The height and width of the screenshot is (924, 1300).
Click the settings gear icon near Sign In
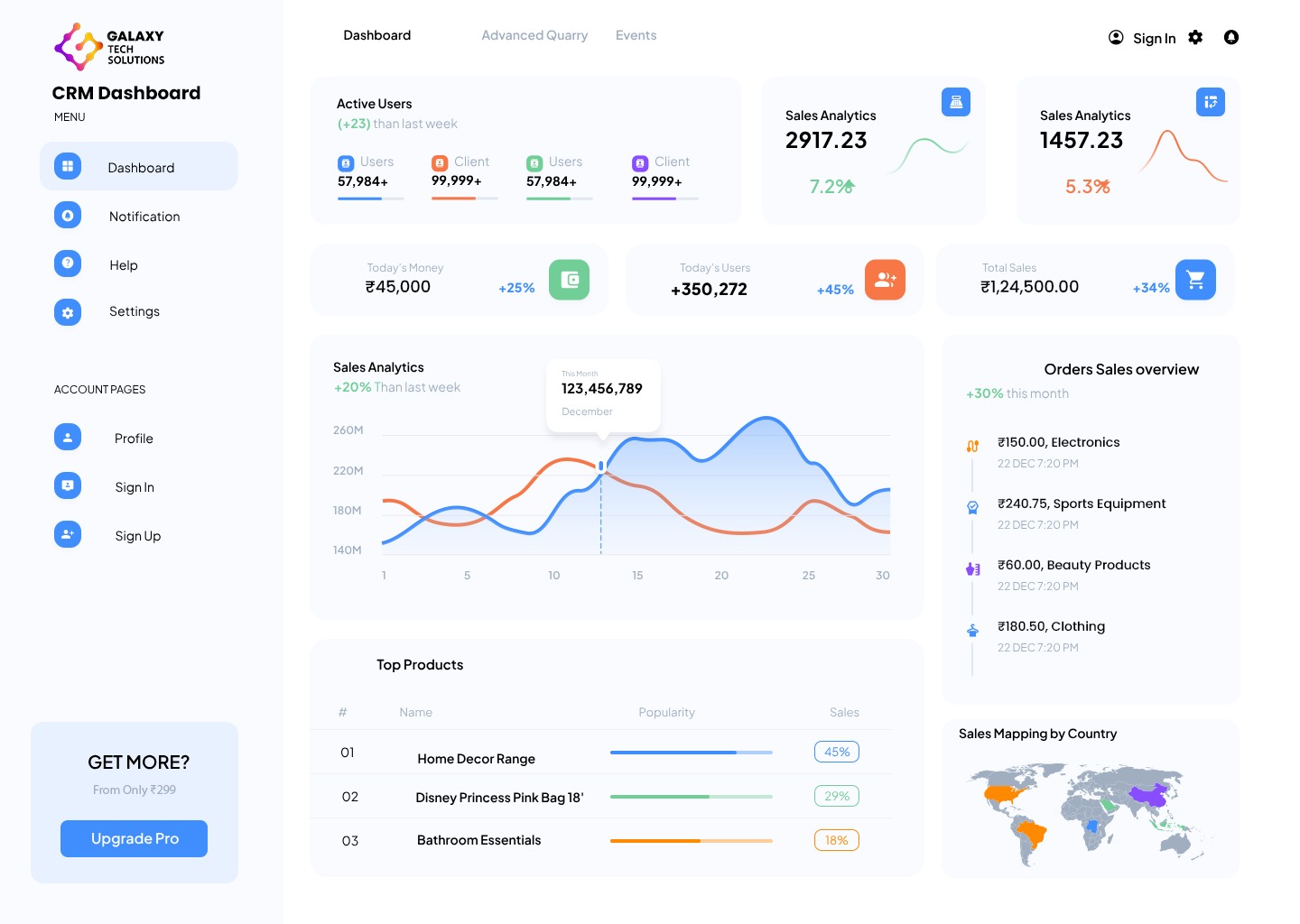(x=1195, y=37)
